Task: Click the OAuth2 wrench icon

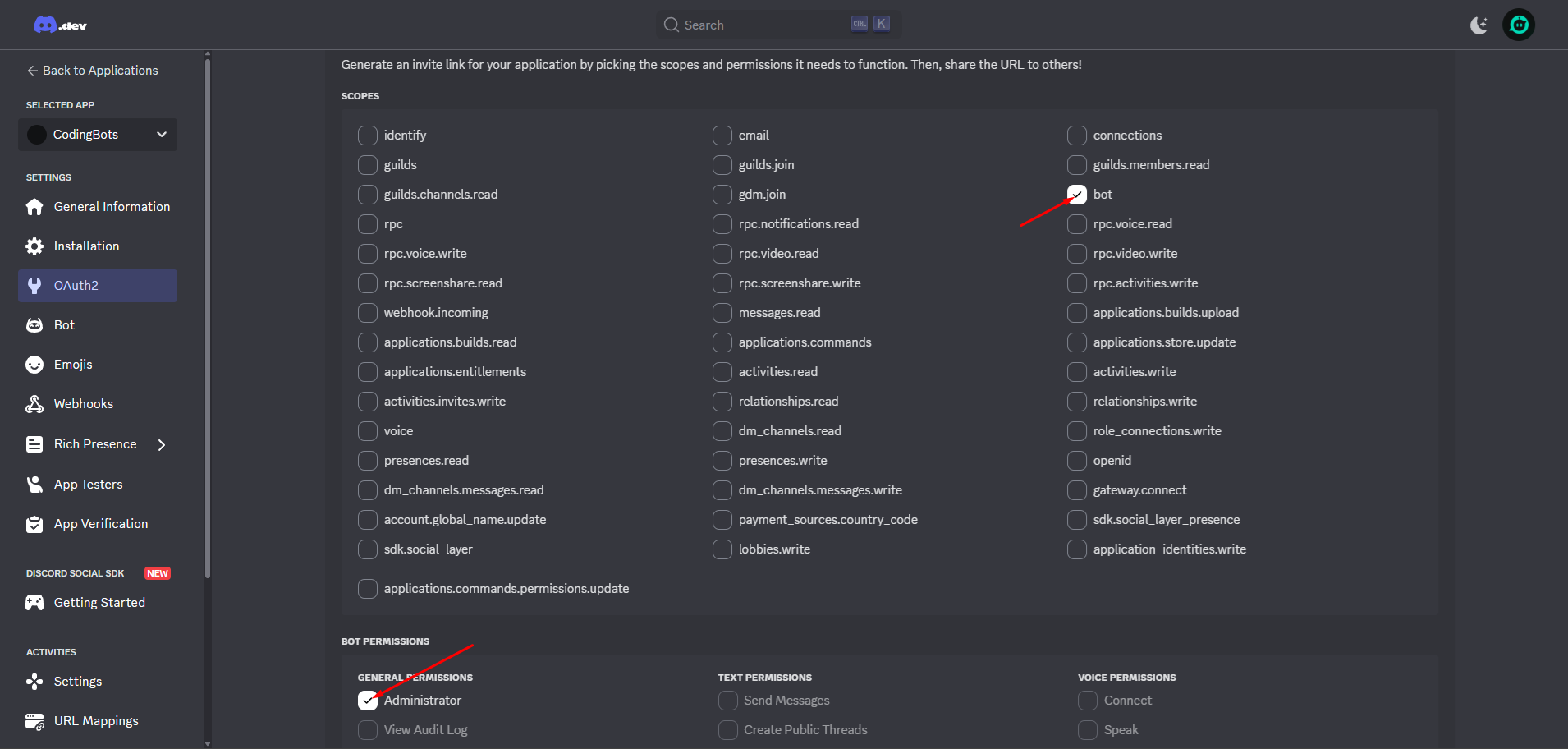Action: 34,286
